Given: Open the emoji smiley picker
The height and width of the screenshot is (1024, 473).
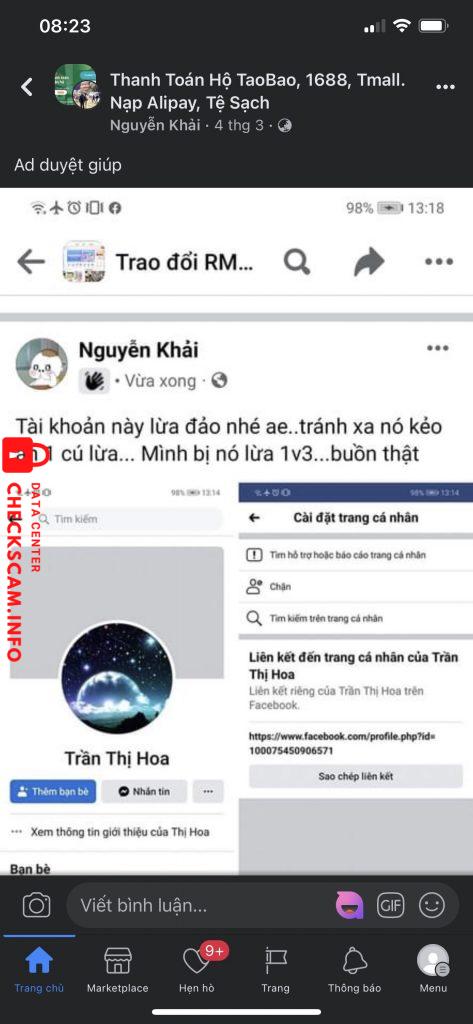Looking at the screenshot, I should (x=432, y=905).
